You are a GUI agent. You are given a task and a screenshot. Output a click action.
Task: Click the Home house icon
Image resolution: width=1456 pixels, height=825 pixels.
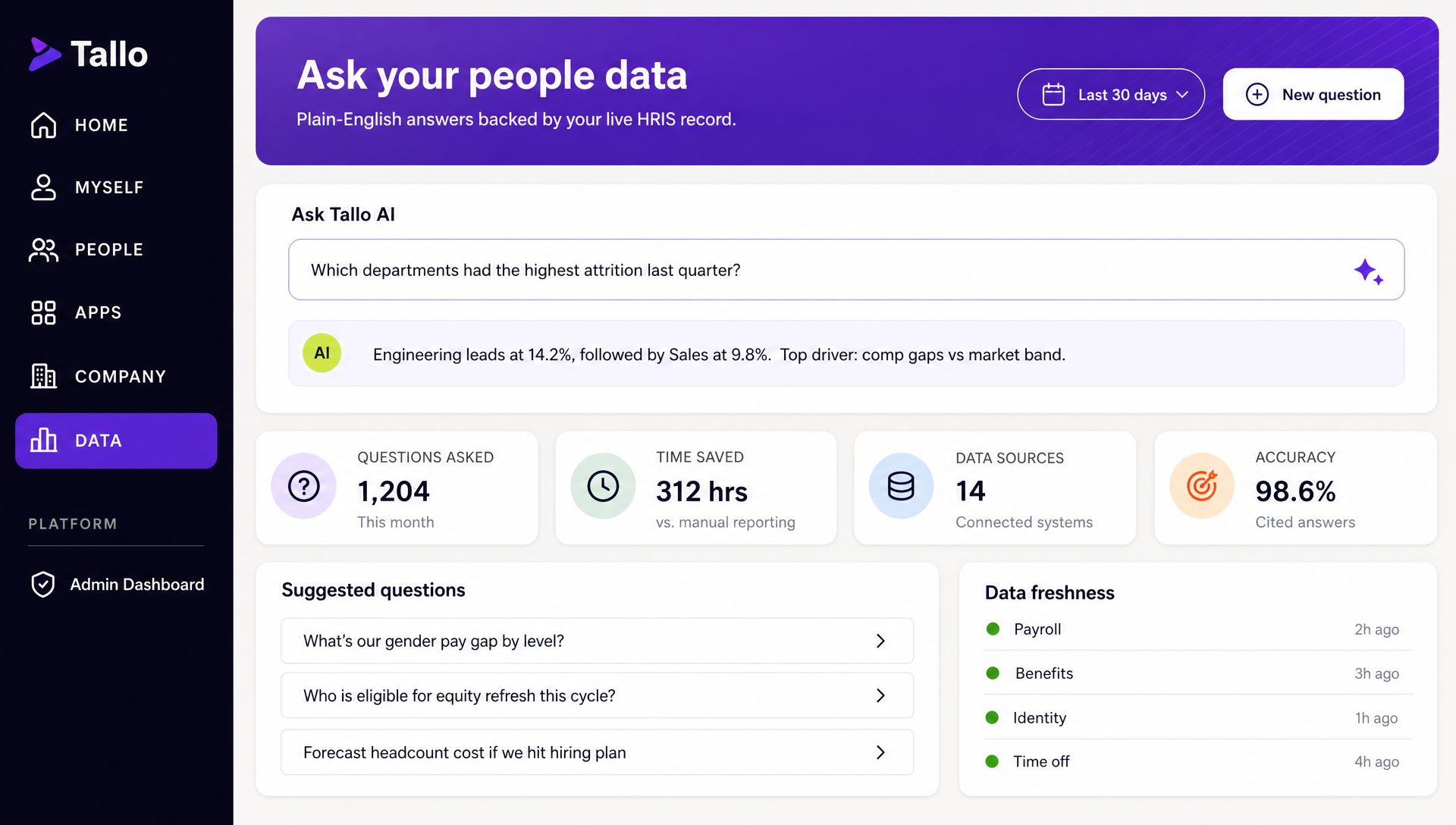pos(43,125)
